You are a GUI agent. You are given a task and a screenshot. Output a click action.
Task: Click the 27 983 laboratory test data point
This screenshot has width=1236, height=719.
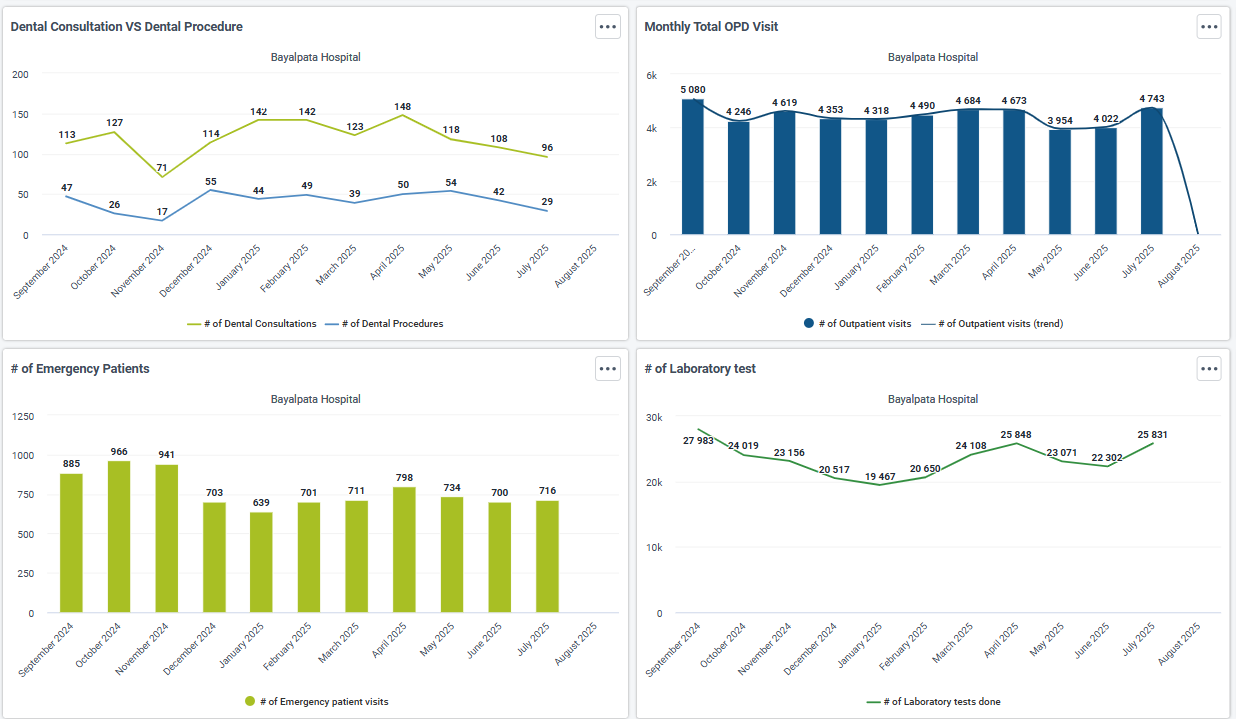pos(699,429)
